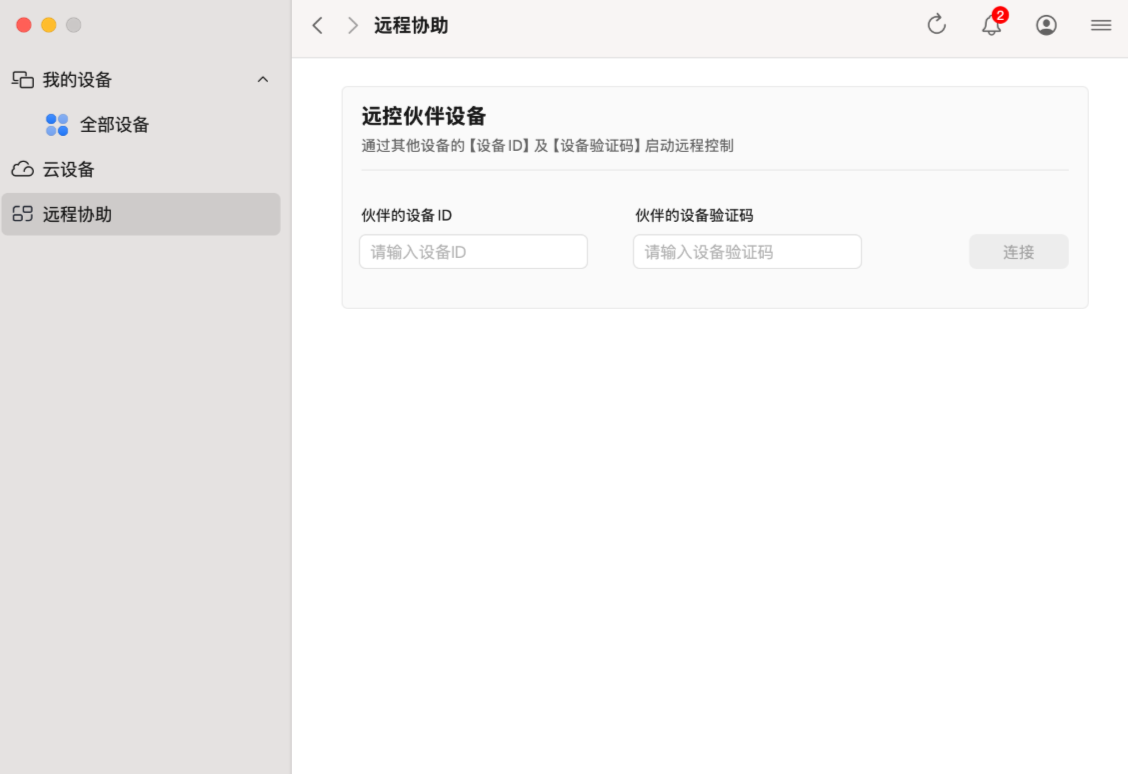Click the 请输入设备验证码 input field

[746, 251]
